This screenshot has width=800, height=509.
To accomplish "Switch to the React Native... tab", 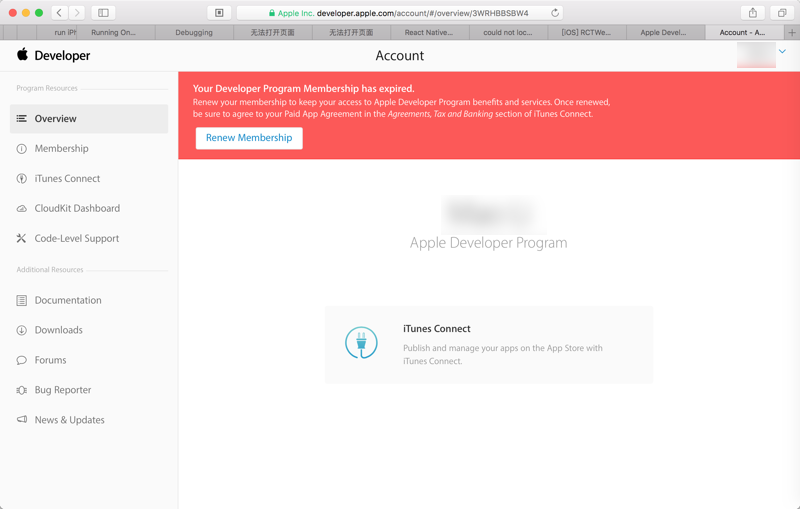I will tap(429, 33).
